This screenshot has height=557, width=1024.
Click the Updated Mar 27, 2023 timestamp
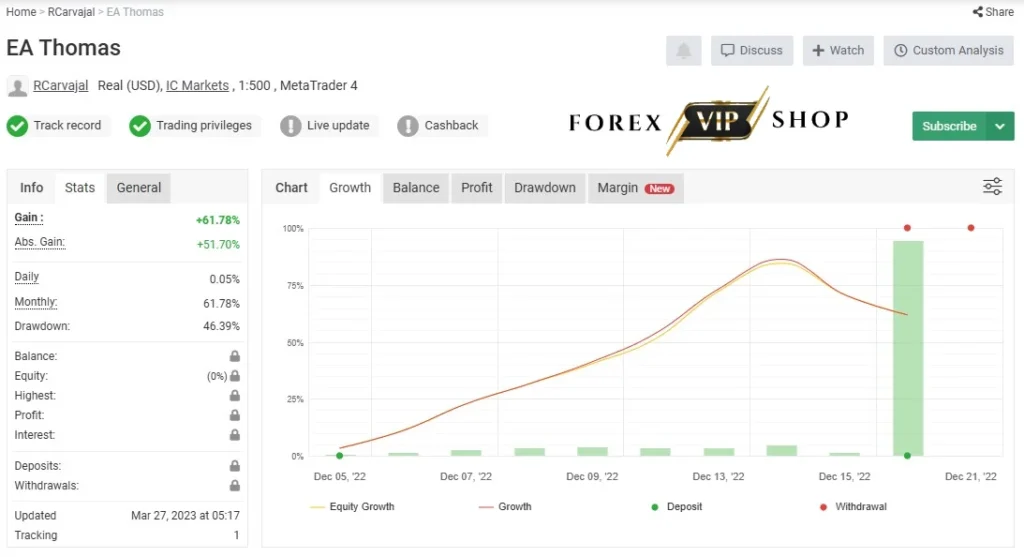pyautogui.click(x=185, y=515)
